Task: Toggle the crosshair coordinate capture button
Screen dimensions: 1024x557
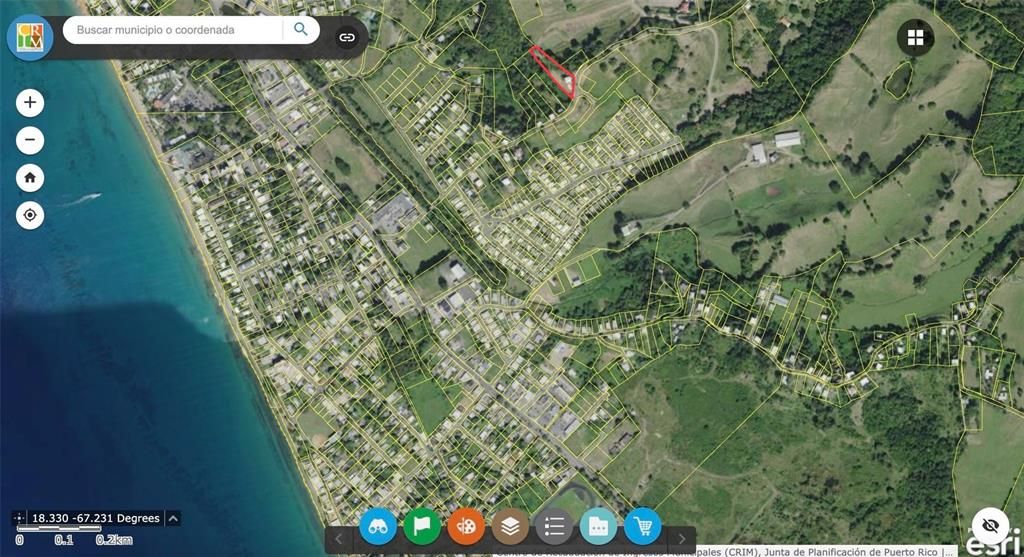Action: pos(18,518)
